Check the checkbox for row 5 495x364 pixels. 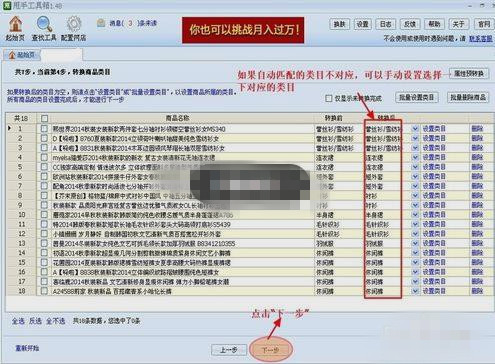coord(44,167)
